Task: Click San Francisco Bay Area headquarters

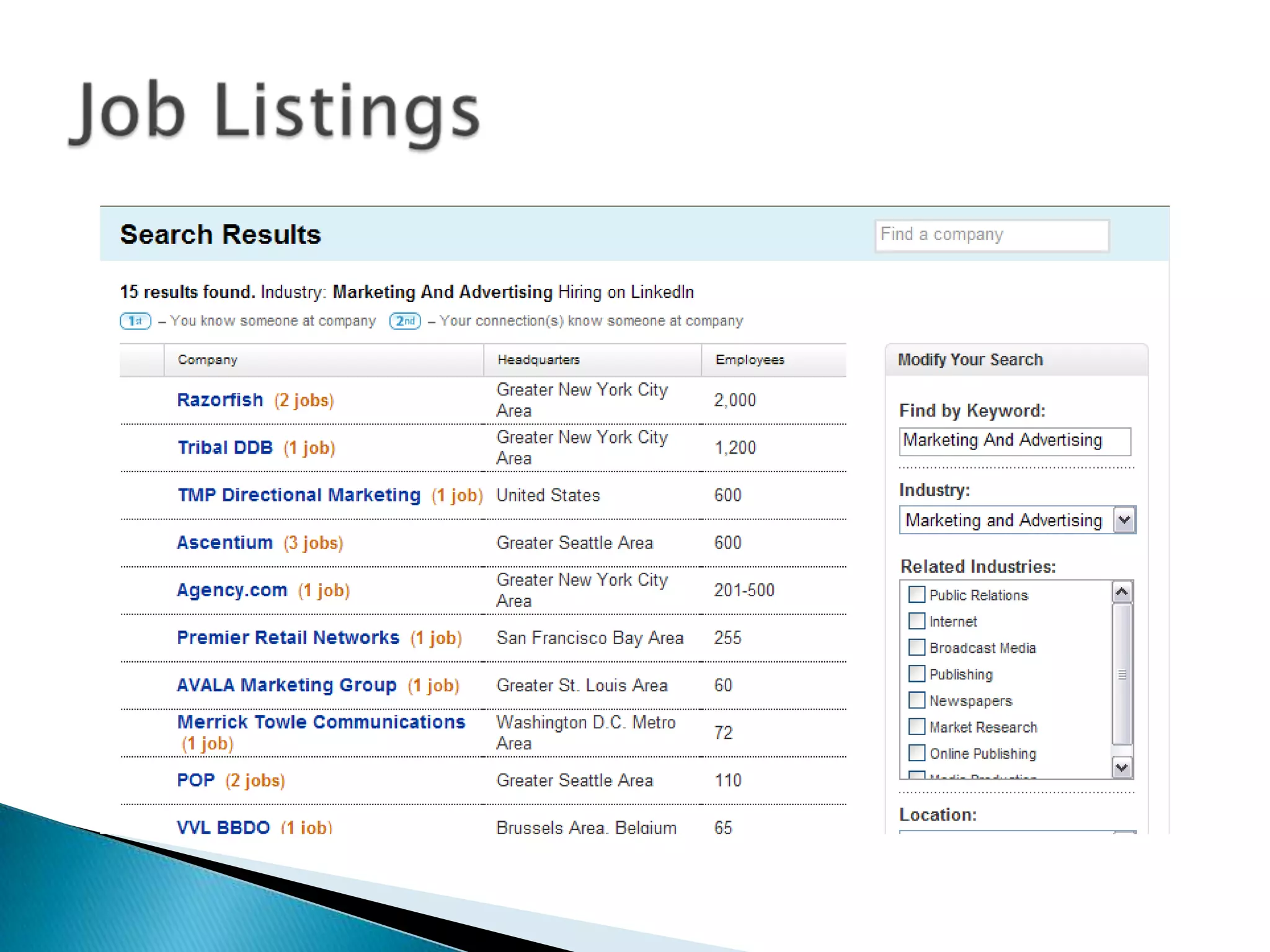Action: (x=590, y=638)
